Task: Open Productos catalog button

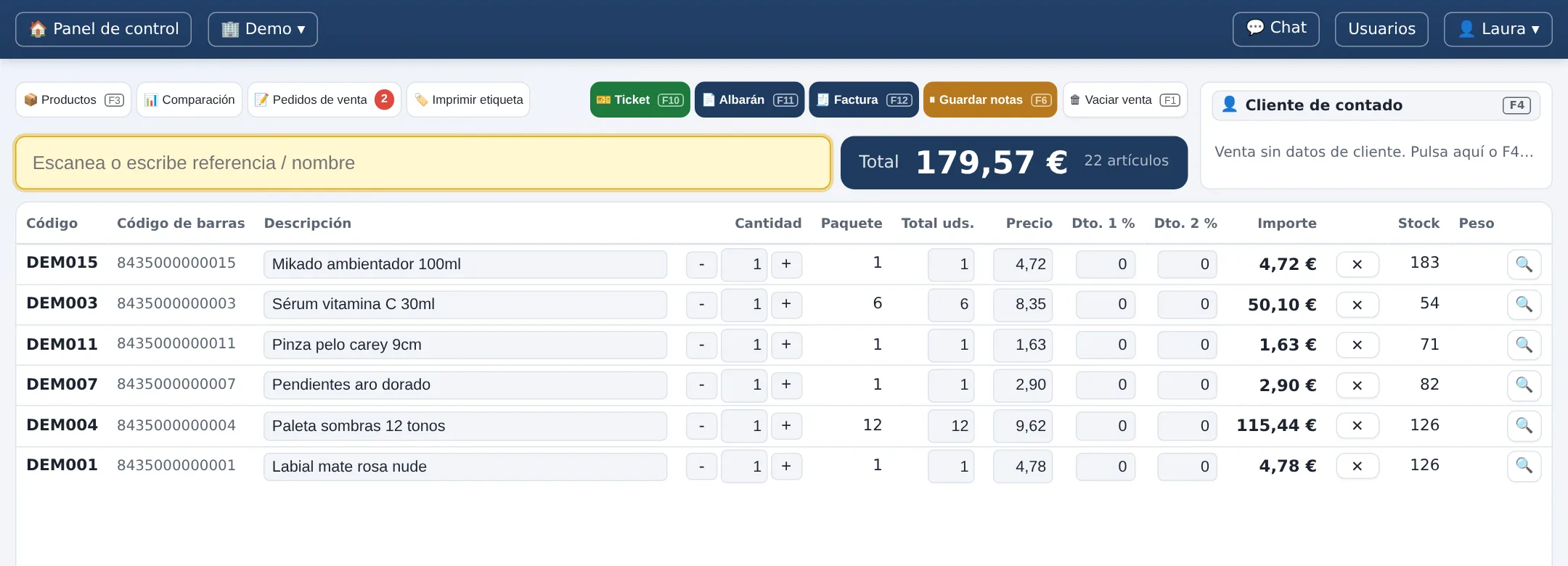Action: pyautogui.click(x=73, y=100)
